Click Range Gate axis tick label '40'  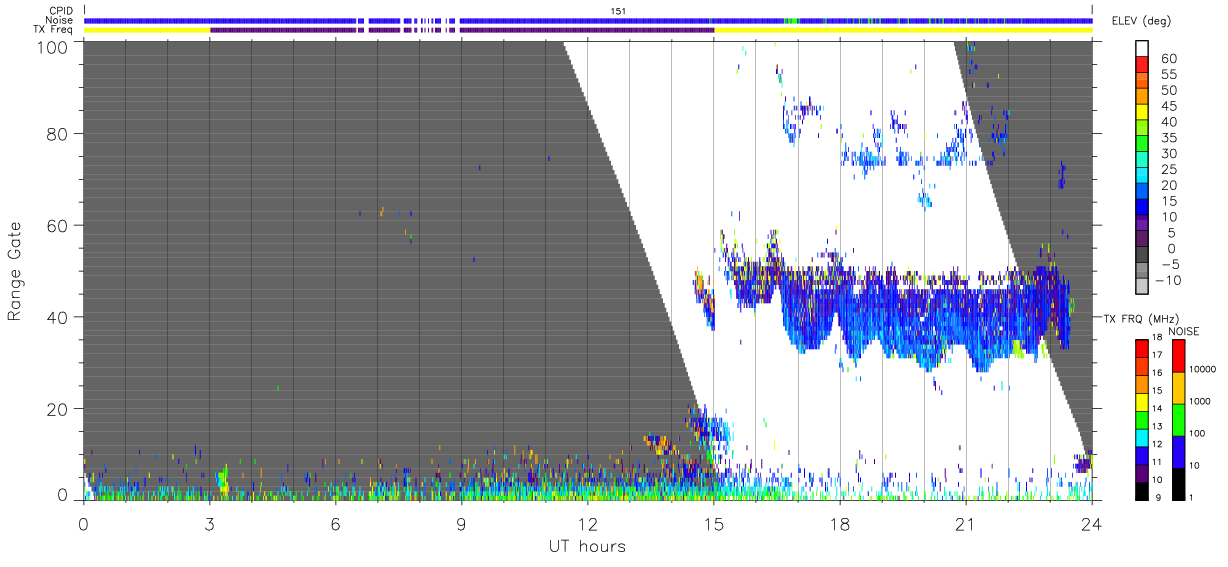click(57, 317)
